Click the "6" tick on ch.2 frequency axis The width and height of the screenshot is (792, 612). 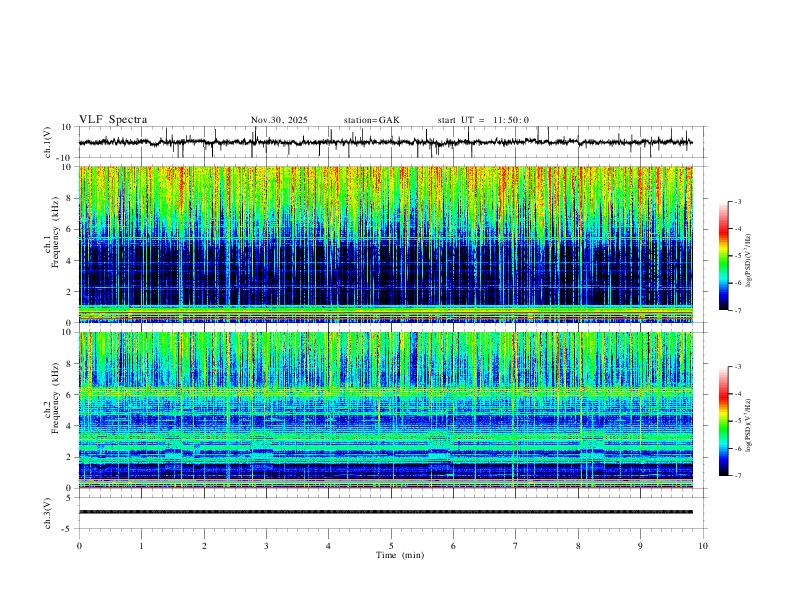70,395
